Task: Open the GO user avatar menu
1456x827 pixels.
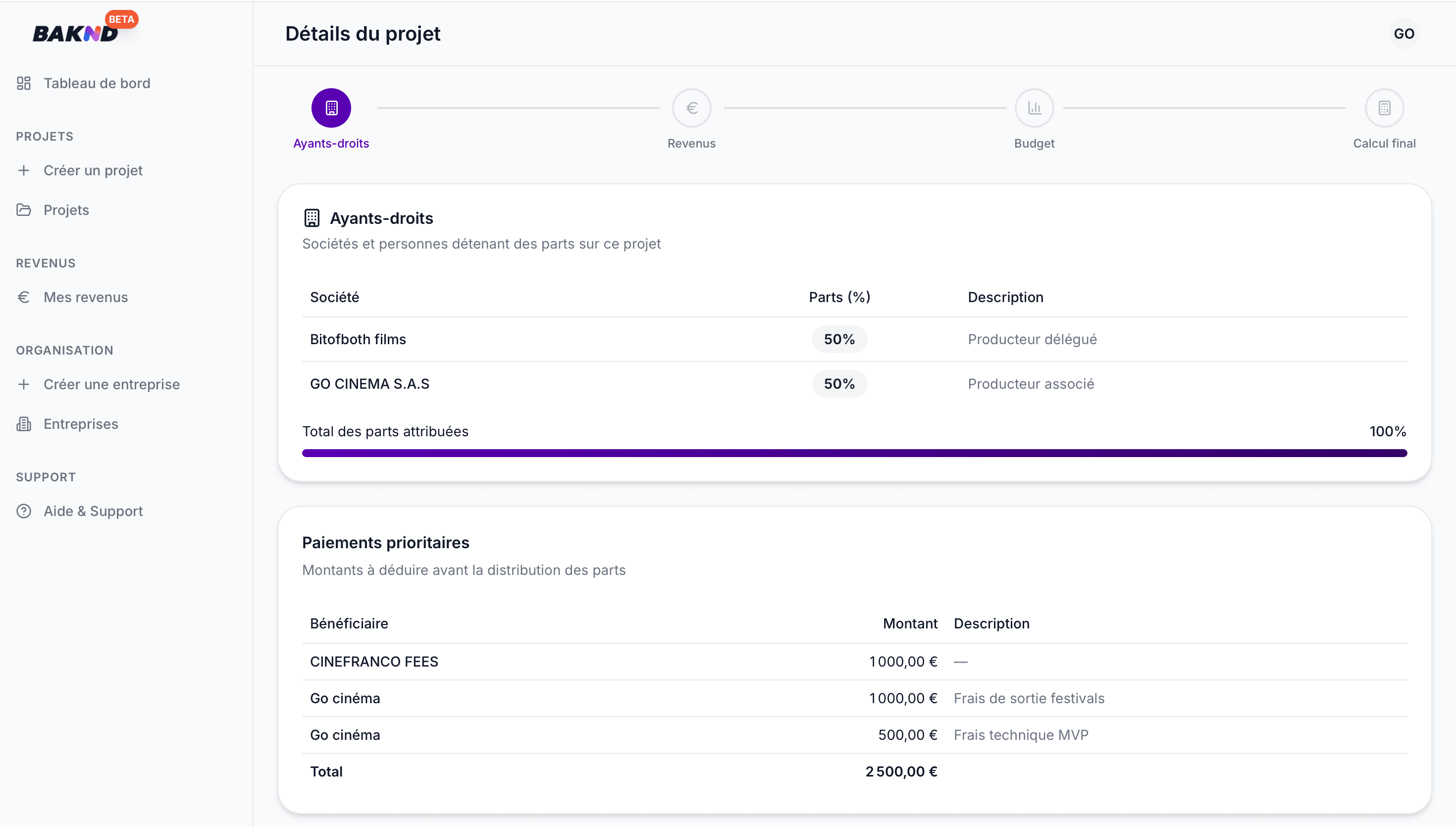Action: click(x=1404, y=34)
